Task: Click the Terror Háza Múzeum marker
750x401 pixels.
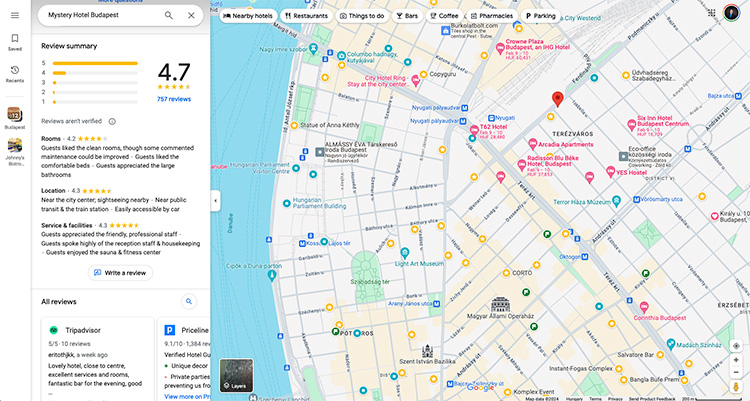Action: tap(616, 201)
